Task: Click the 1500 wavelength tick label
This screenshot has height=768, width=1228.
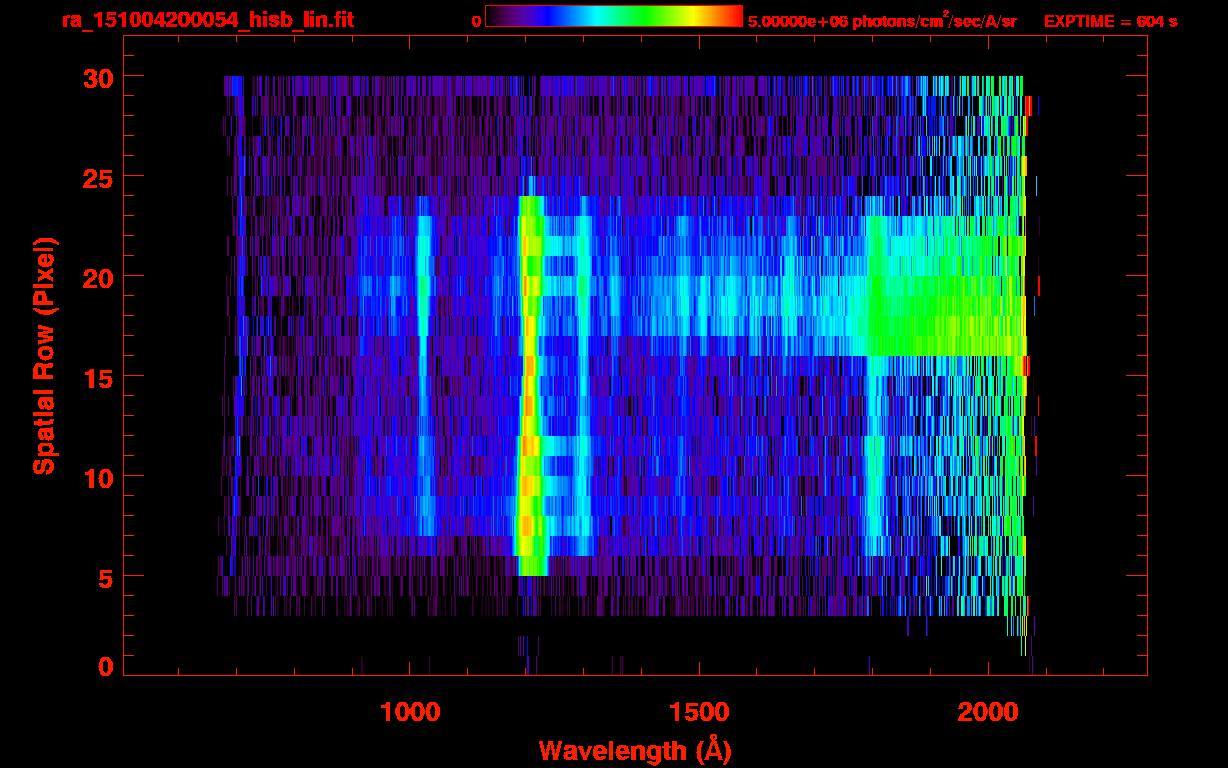Action: click(699, 712)
